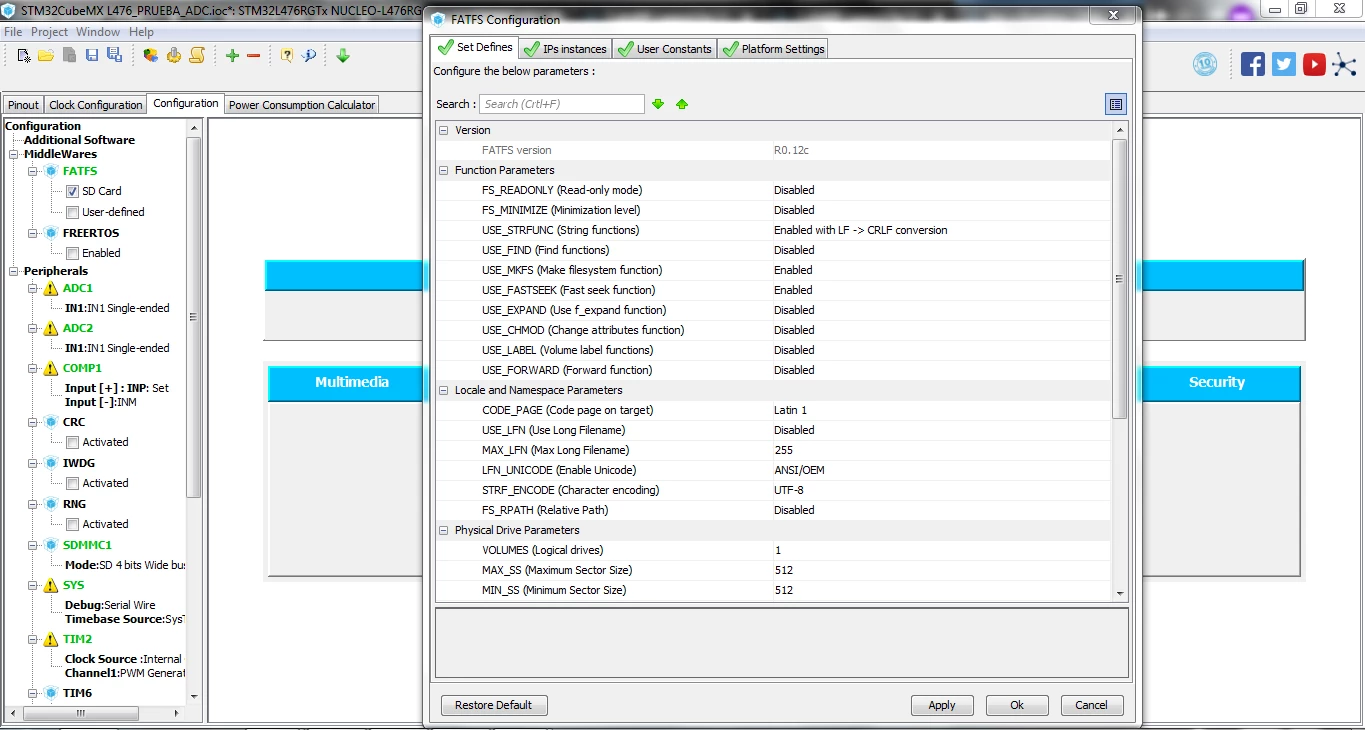Collapse the Version section
This screenshot has height=730, width=1365.
(444, 130)
